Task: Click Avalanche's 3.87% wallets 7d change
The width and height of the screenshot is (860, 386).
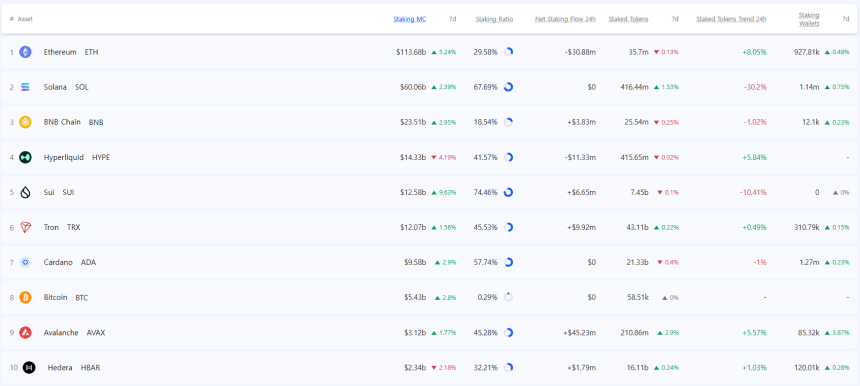Action: [837, 333]
